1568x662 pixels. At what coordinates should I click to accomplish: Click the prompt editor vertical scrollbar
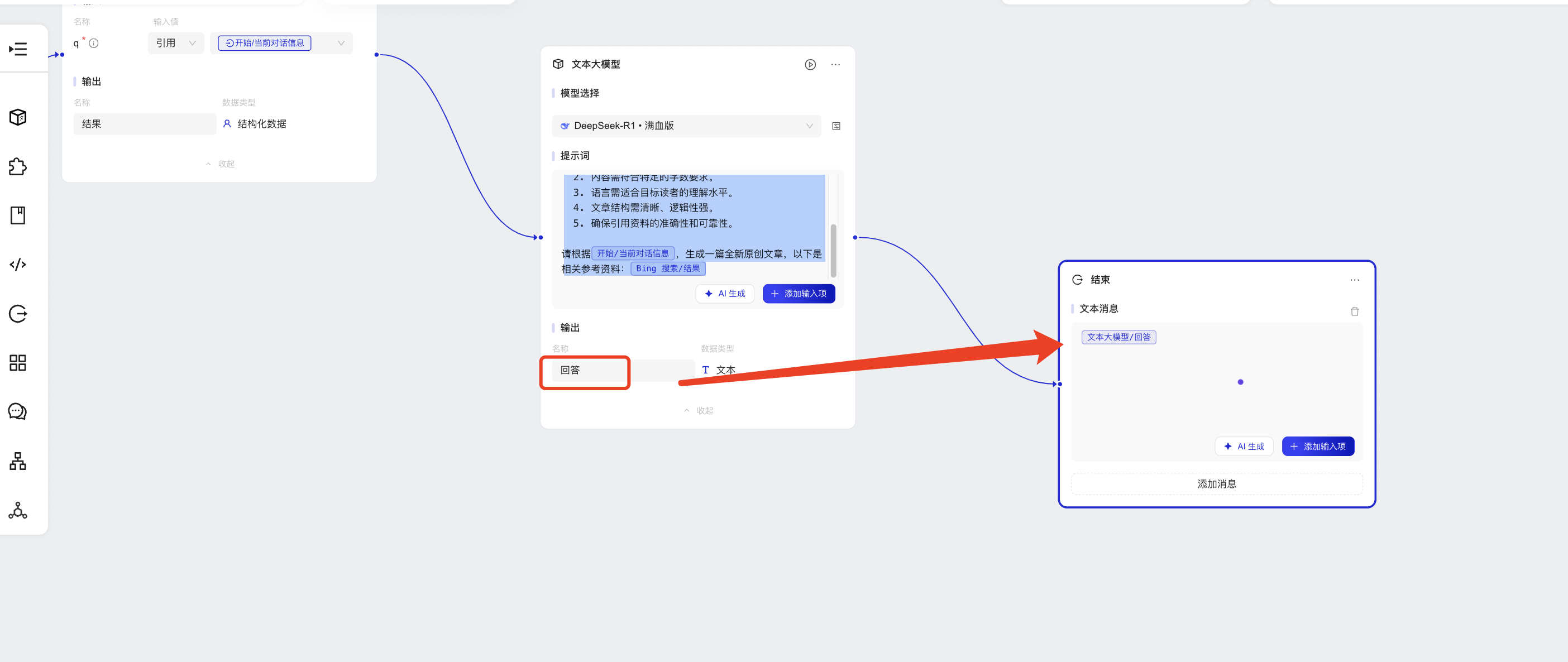(x=833, y=250)
